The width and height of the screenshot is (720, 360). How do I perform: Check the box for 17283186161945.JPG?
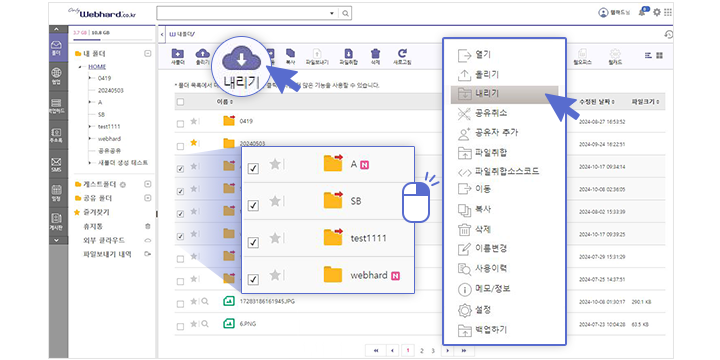pyautogui.click(x=180, y=304)
